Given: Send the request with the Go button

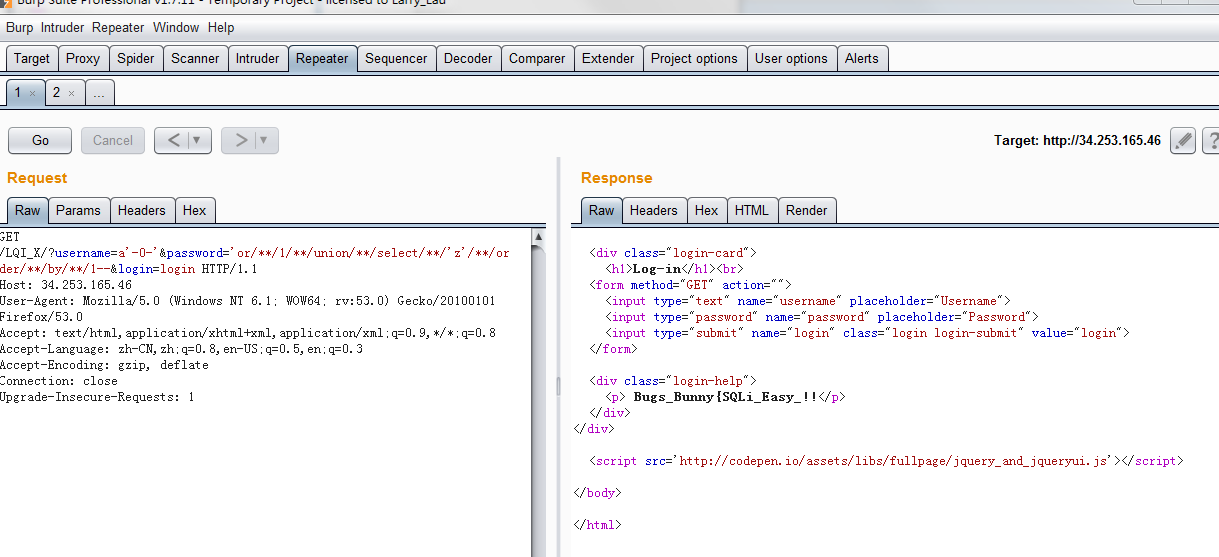Looking at the screenshot, I should pyautogui.click(x=40, y=140).
